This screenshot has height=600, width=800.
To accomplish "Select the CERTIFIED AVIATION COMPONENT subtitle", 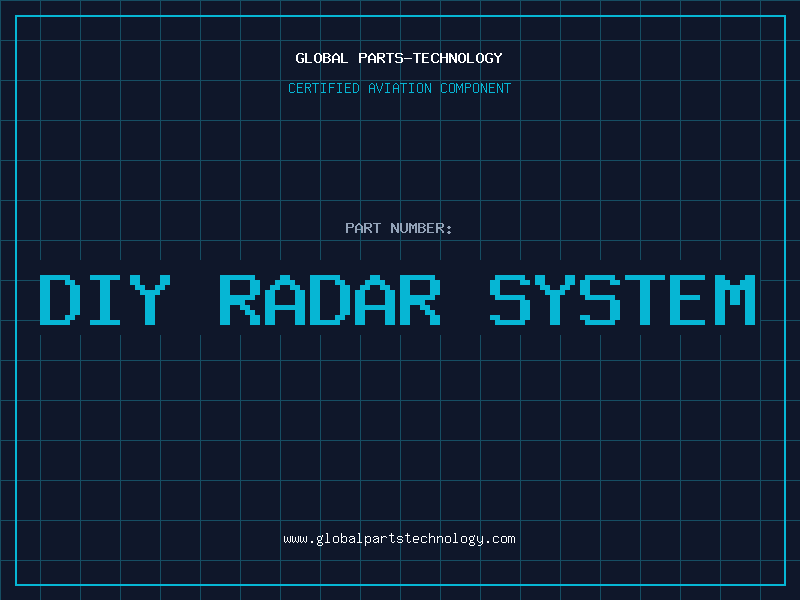I will point(399,88).
